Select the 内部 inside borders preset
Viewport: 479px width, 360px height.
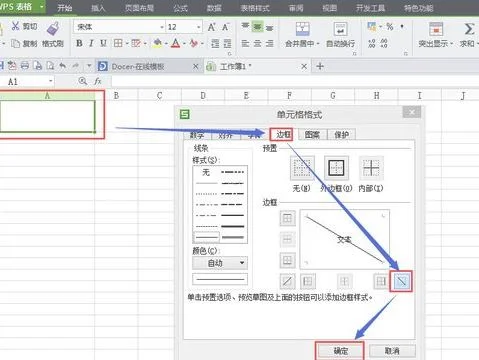[x=371, y=168]
